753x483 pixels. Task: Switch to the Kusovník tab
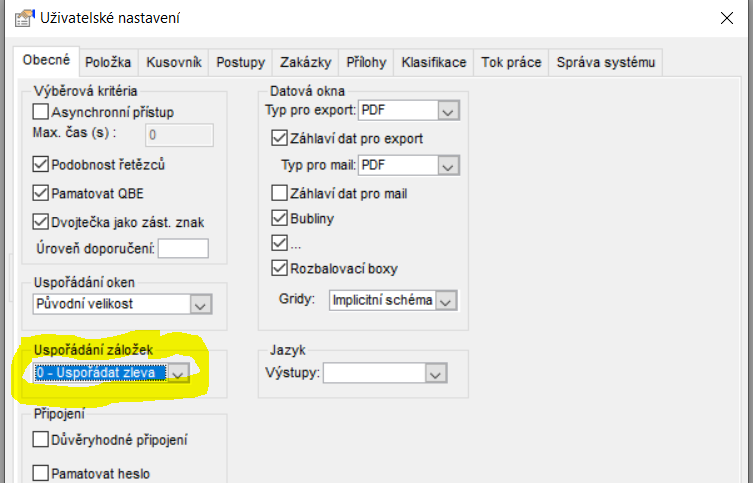[174, 62]
